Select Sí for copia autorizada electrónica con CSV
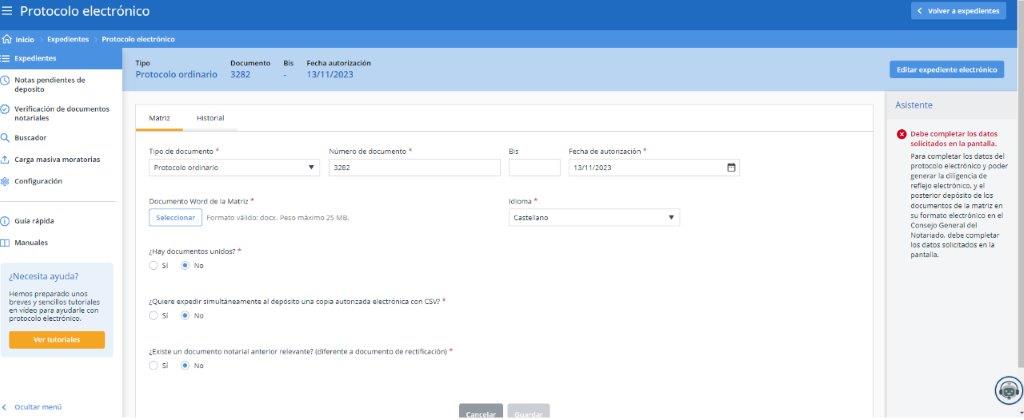This screenshot has height=420, width=1024. [x=153, y=315]
